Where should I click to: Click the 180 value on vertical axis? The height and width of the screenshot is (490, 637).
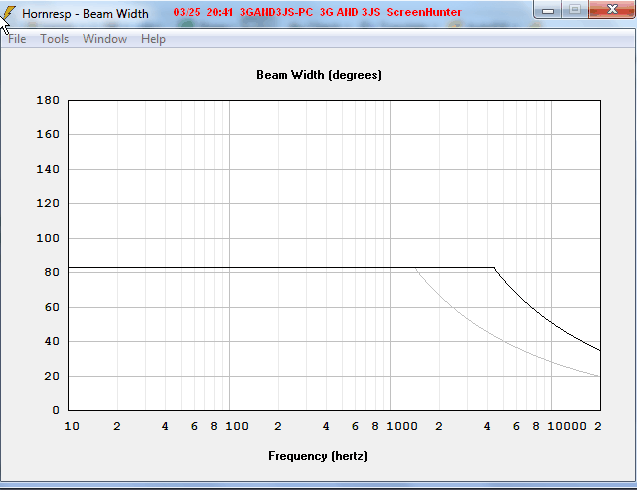[x=48, y=100]
